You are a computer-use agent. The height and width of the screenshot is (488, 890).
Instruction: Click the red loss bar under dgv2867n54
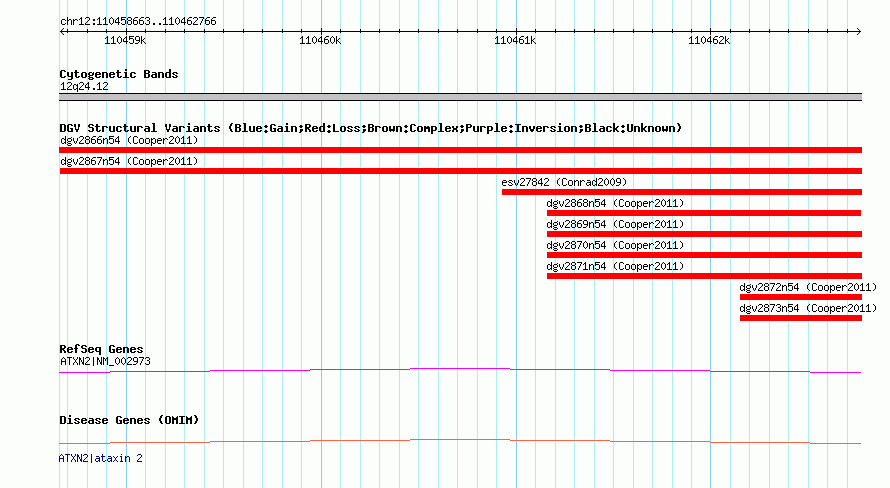click(x=460, y=171)
